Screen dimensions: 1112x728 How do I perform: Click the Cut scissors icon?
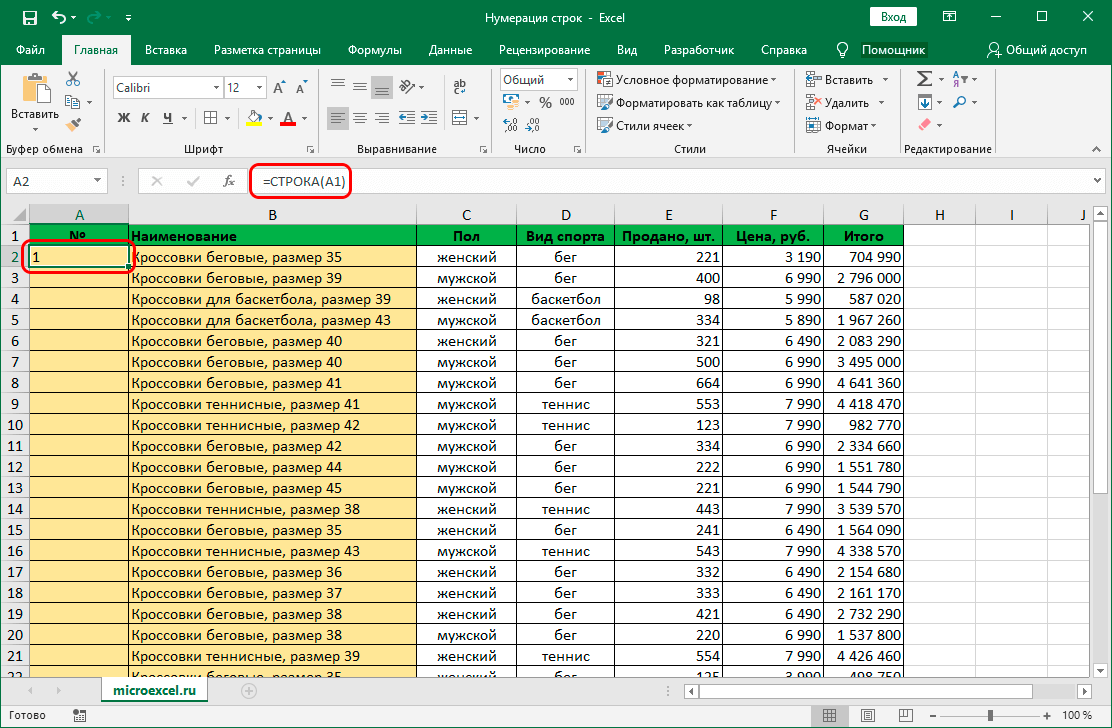click(73, 80)
